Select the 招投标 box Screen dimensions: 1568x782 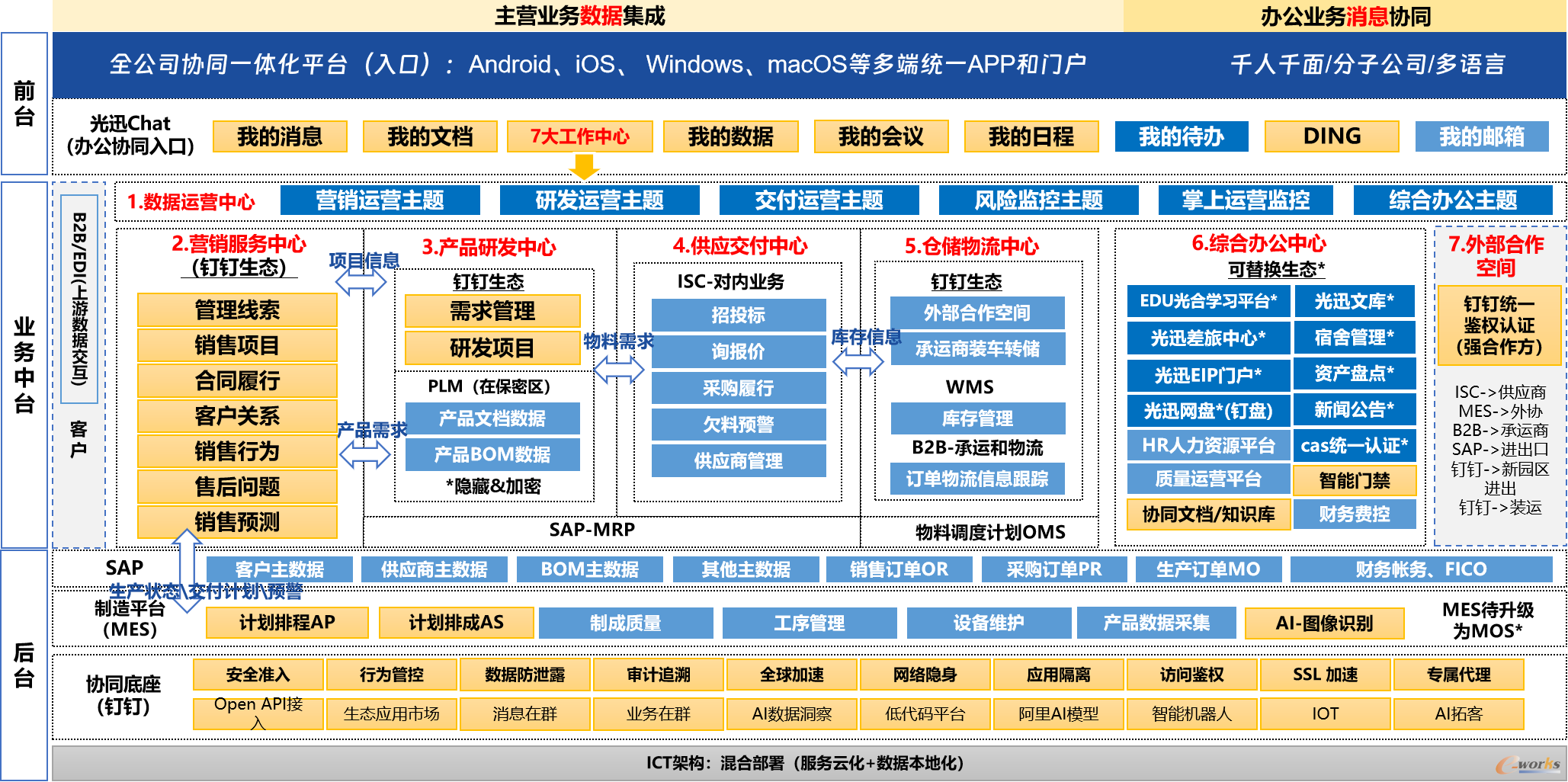[x=739, y=315]
